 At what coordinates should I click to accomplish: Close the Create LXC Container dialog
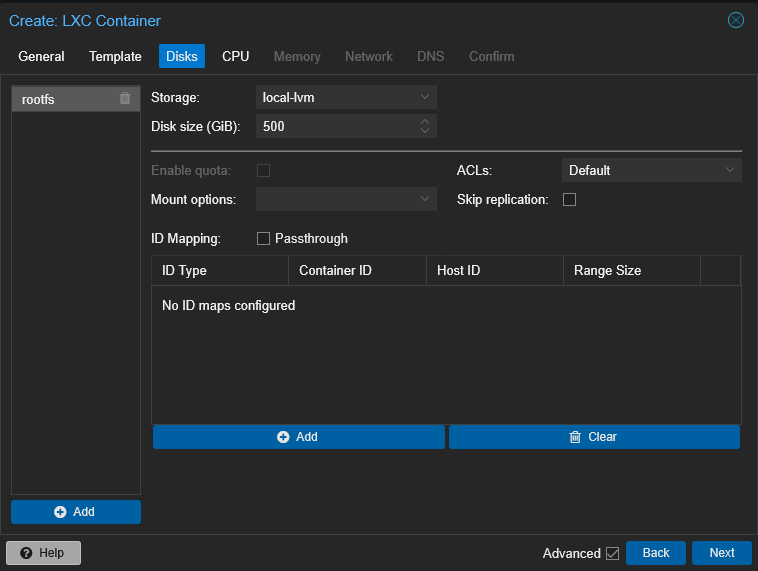[735, 20]
